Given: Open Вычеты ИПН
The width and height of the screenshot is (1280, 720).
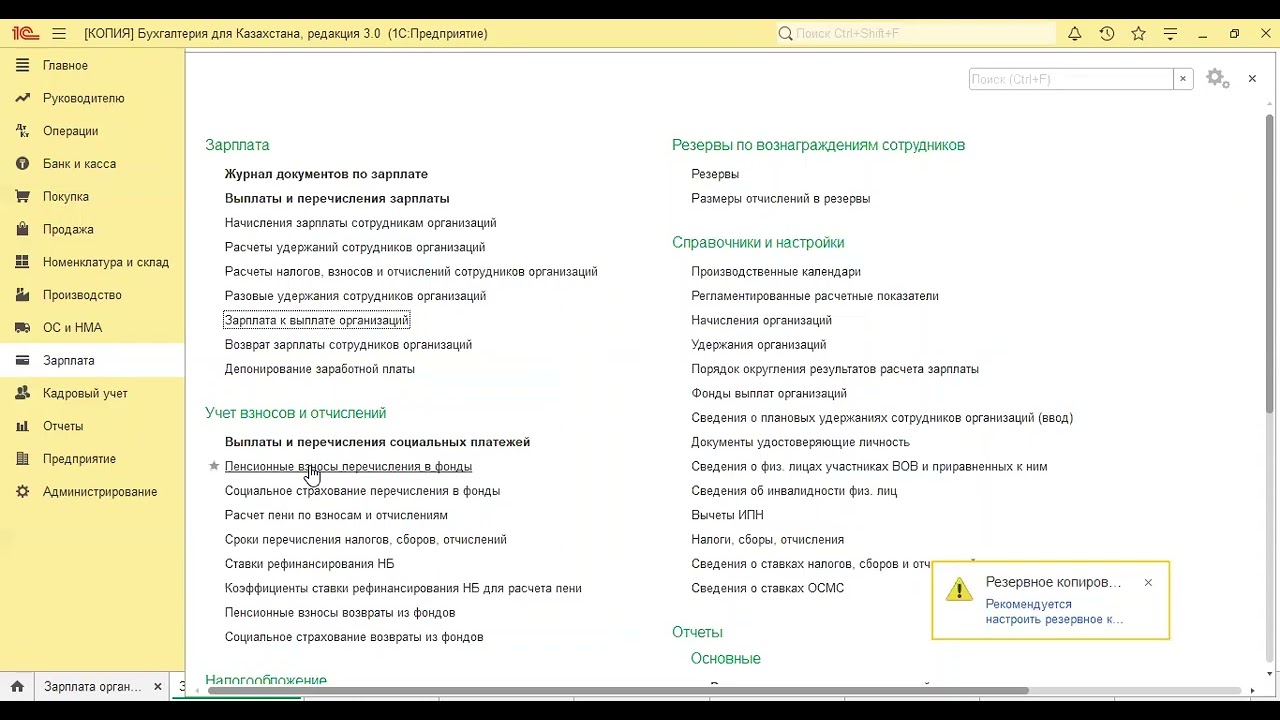Looking at the screenshot, I should click(727, 515).
